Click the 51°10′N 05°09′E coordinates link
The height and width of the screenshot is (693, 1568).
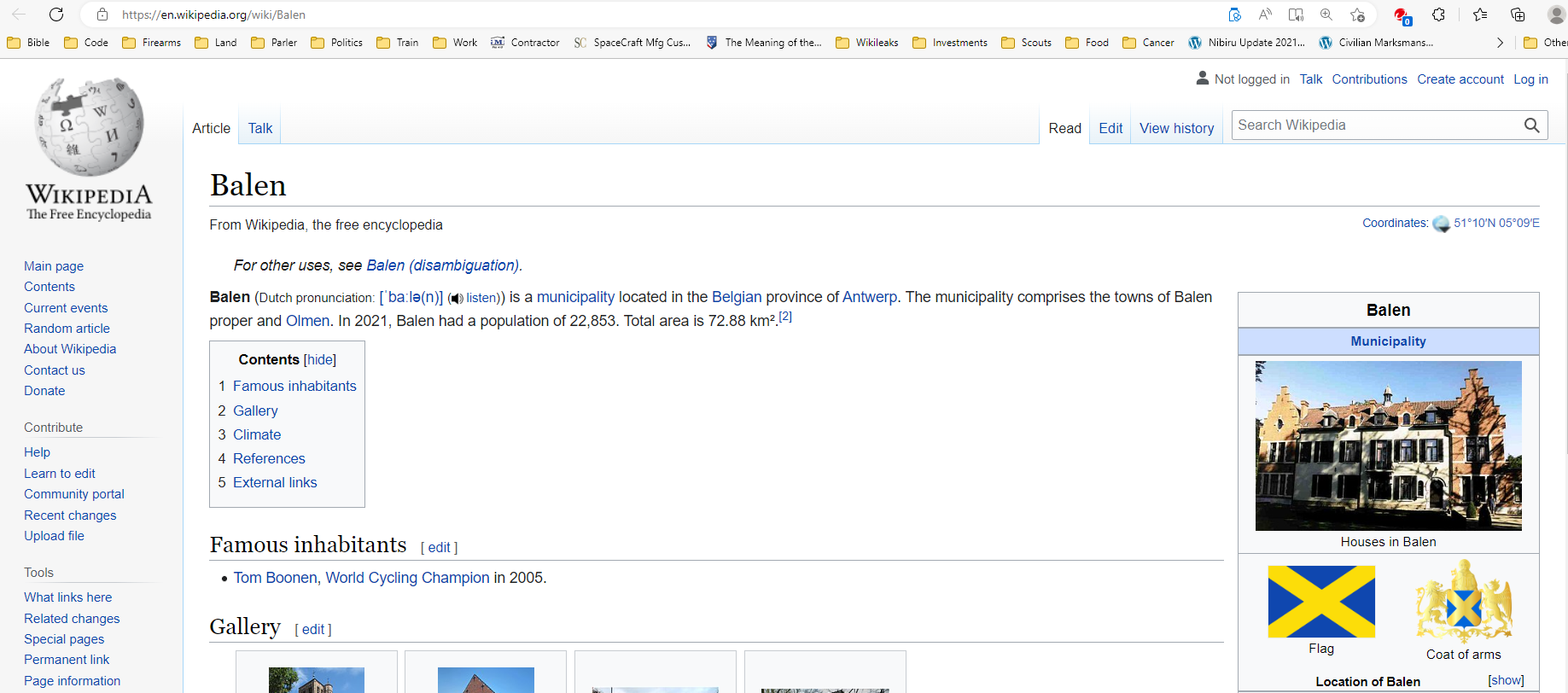click(1496, 223)
